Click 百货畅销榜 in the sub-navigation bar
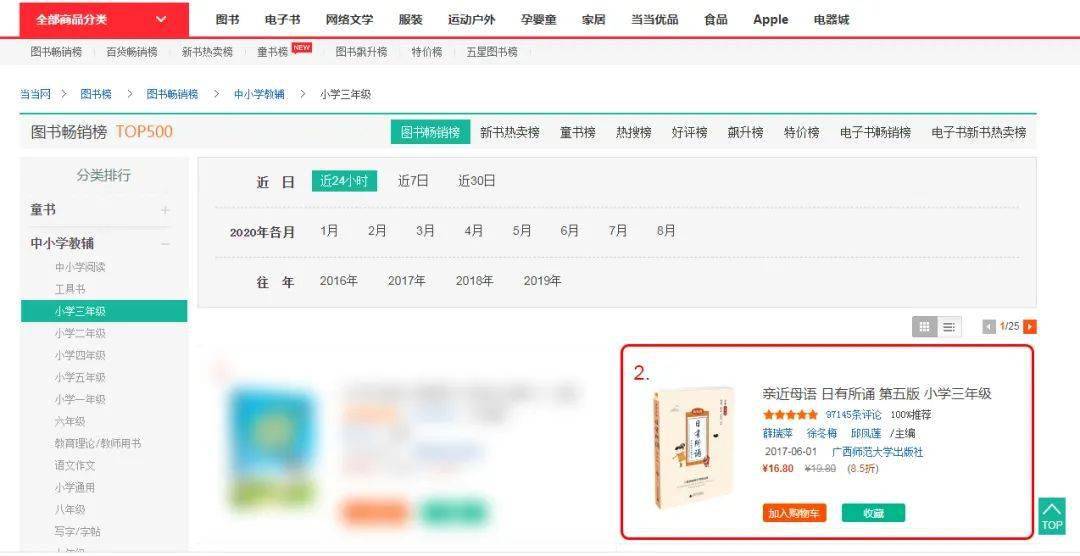1080x556 pixels. coord(132,52)
